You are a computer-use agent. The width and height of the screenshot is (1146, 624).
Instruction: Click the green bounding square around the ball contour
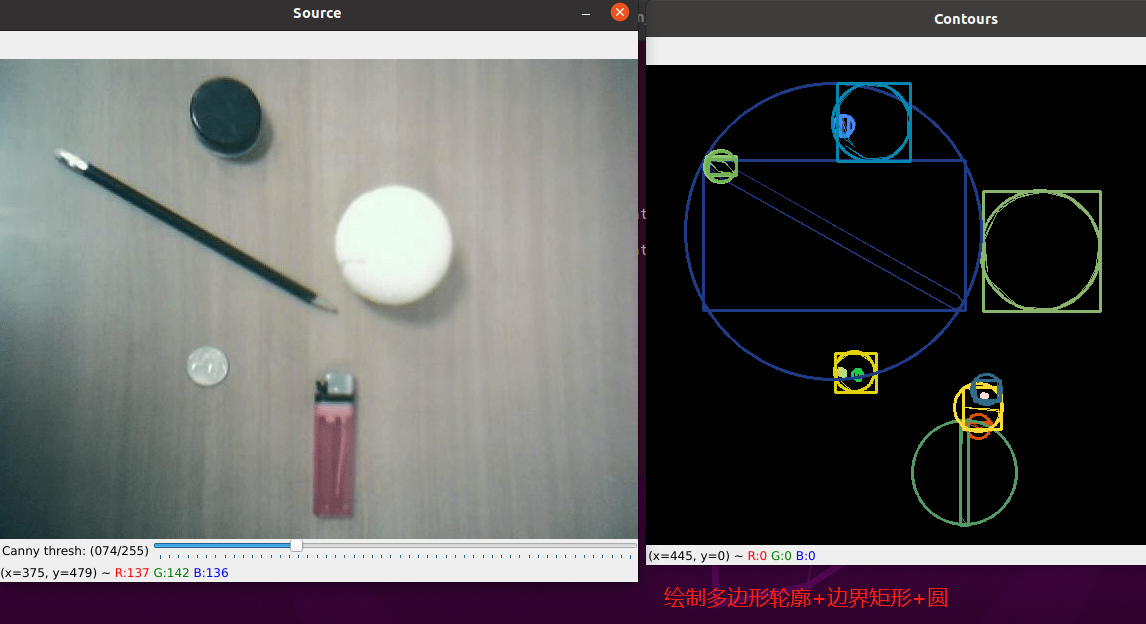tap(1042, 190)
